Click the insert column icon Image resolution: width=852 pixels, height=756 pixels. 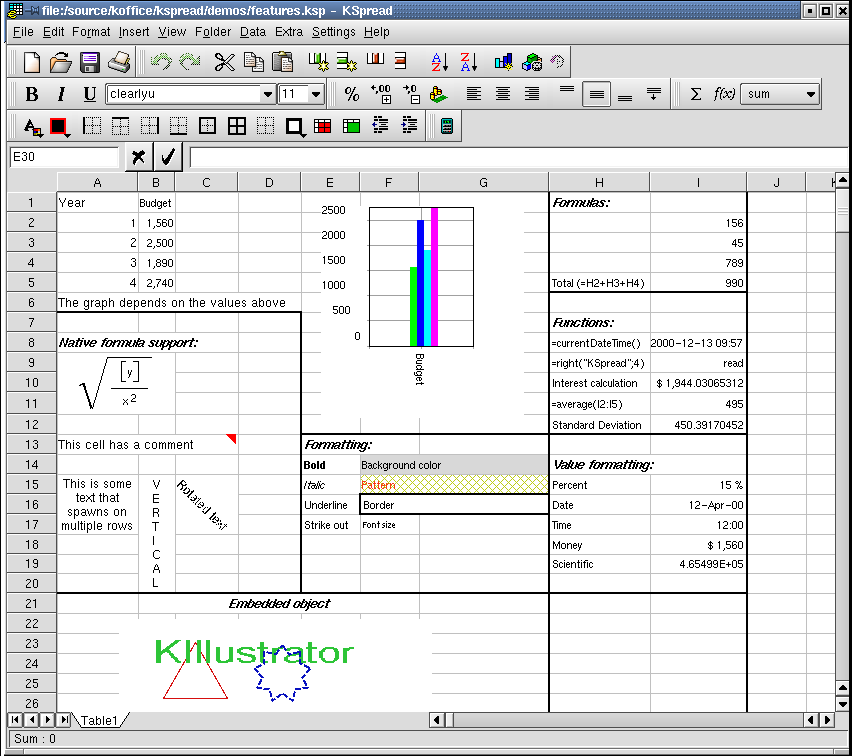tap(318, 61)
